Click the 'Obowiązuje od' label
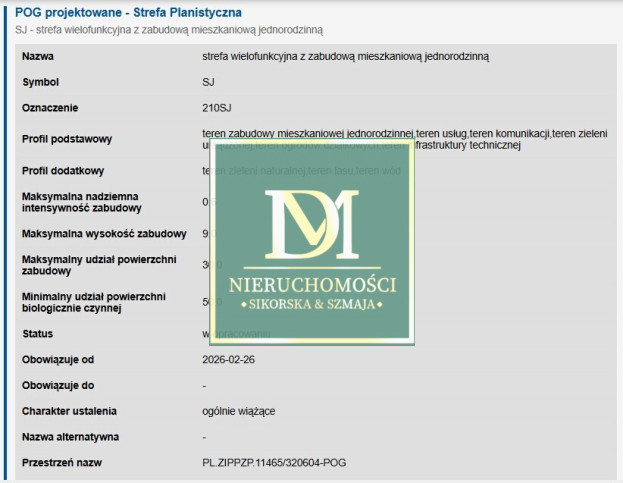623x483 pixels. click(58, 360)
